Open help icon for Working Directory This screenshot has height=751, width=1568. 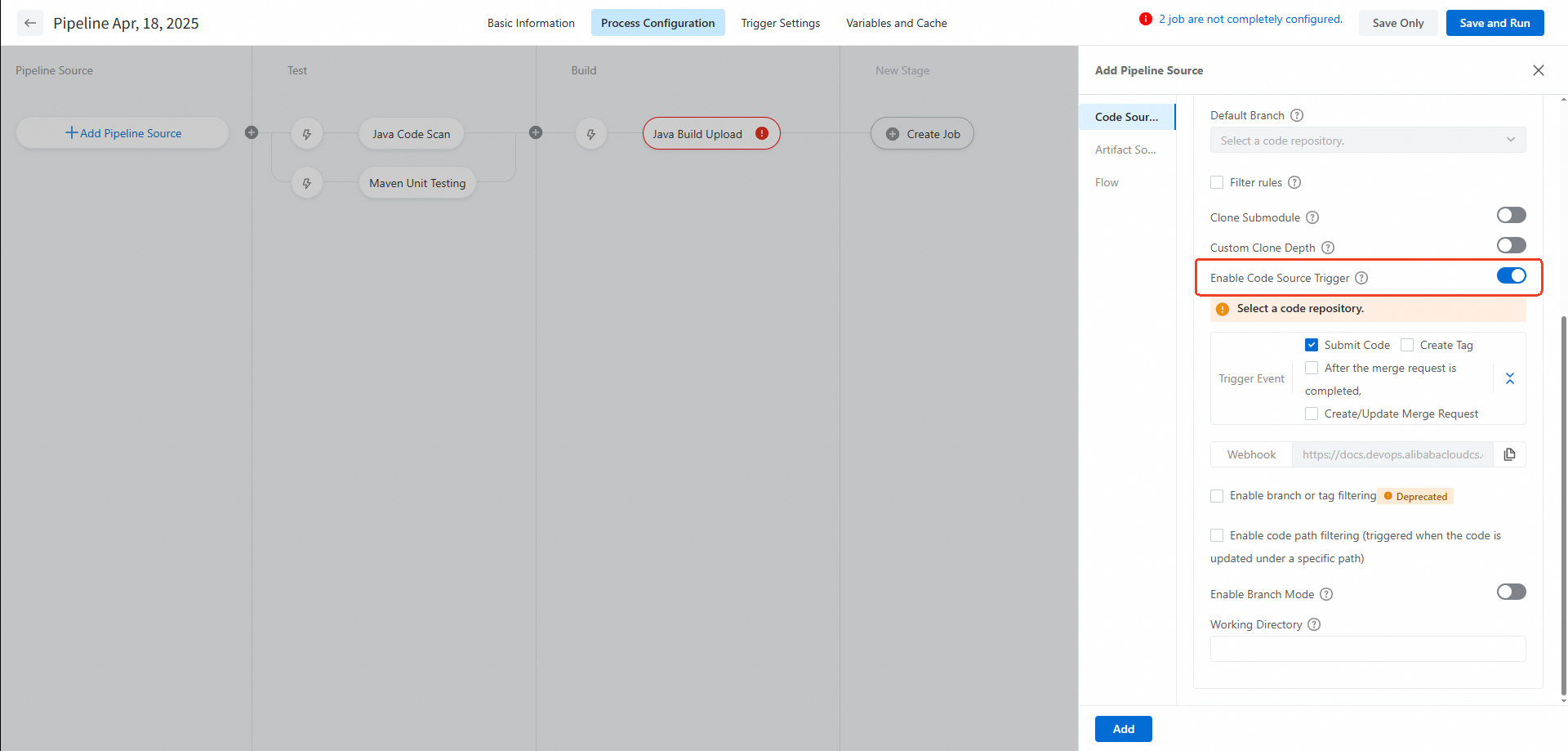(x=1314, y=624)
